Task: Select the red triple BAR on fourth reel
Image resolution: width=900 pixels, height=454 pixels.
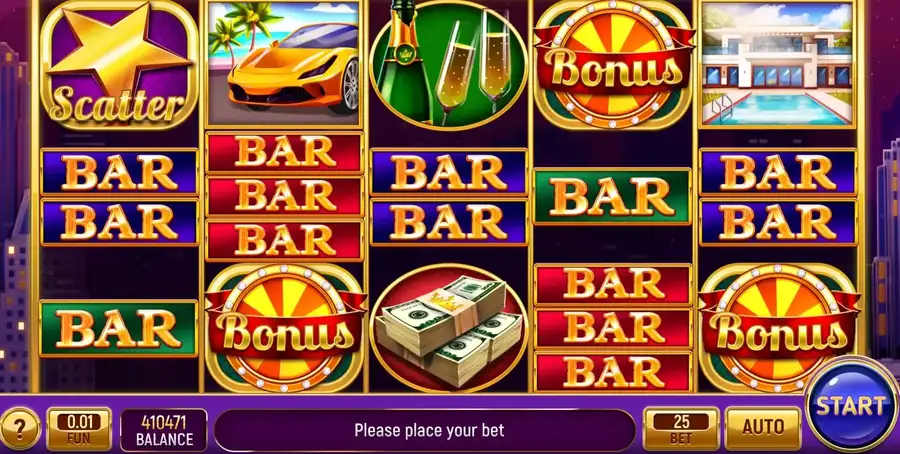Action: coord(613,328)
